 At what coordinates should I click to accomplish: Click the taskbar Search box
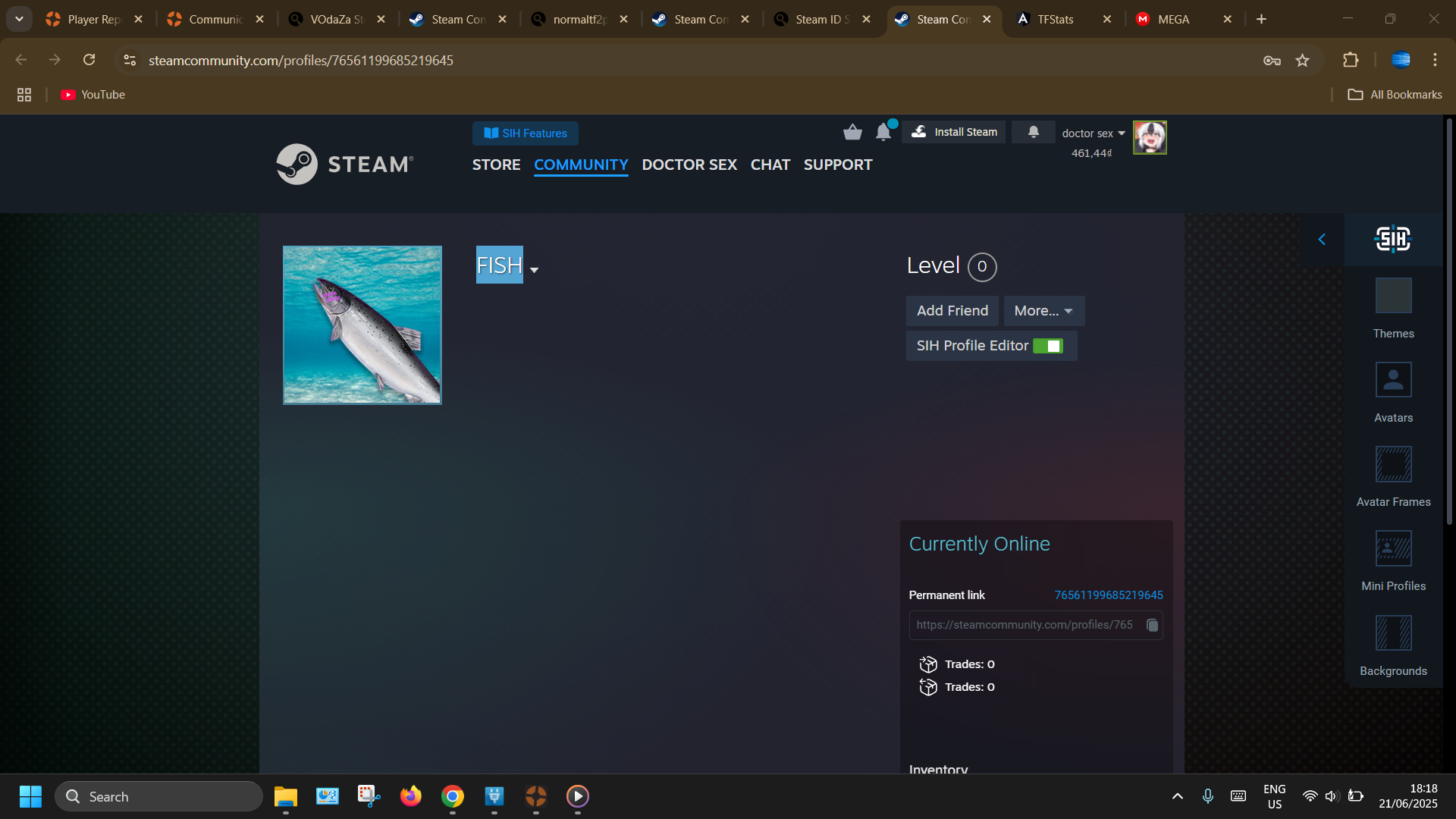158,797
